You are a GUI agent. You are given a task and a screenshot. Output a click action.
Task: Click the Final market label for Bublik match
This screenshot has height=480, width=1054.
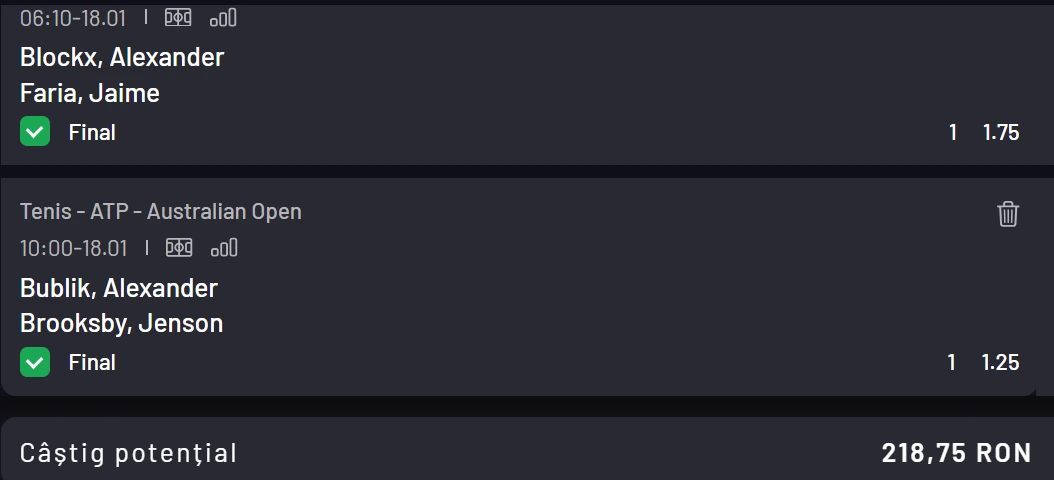pyautogui.click(x=92, y=363)
